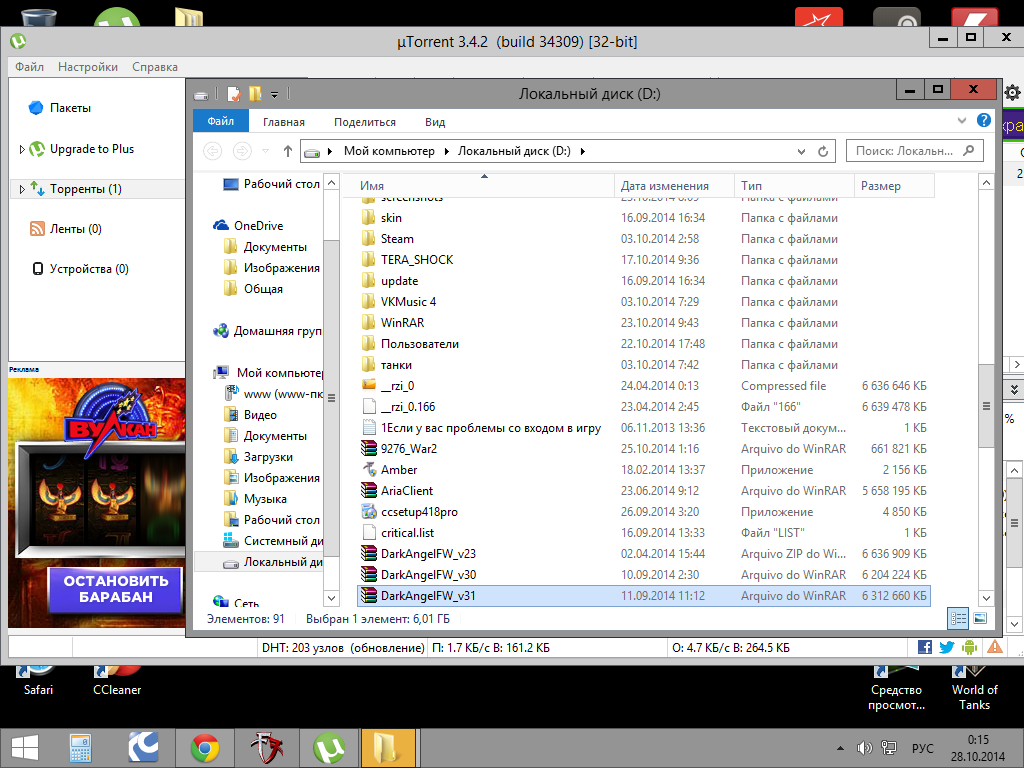Open the Steam folder icon
The width and height of the screenshot is (1024, 768).
(x=369, y=239)
